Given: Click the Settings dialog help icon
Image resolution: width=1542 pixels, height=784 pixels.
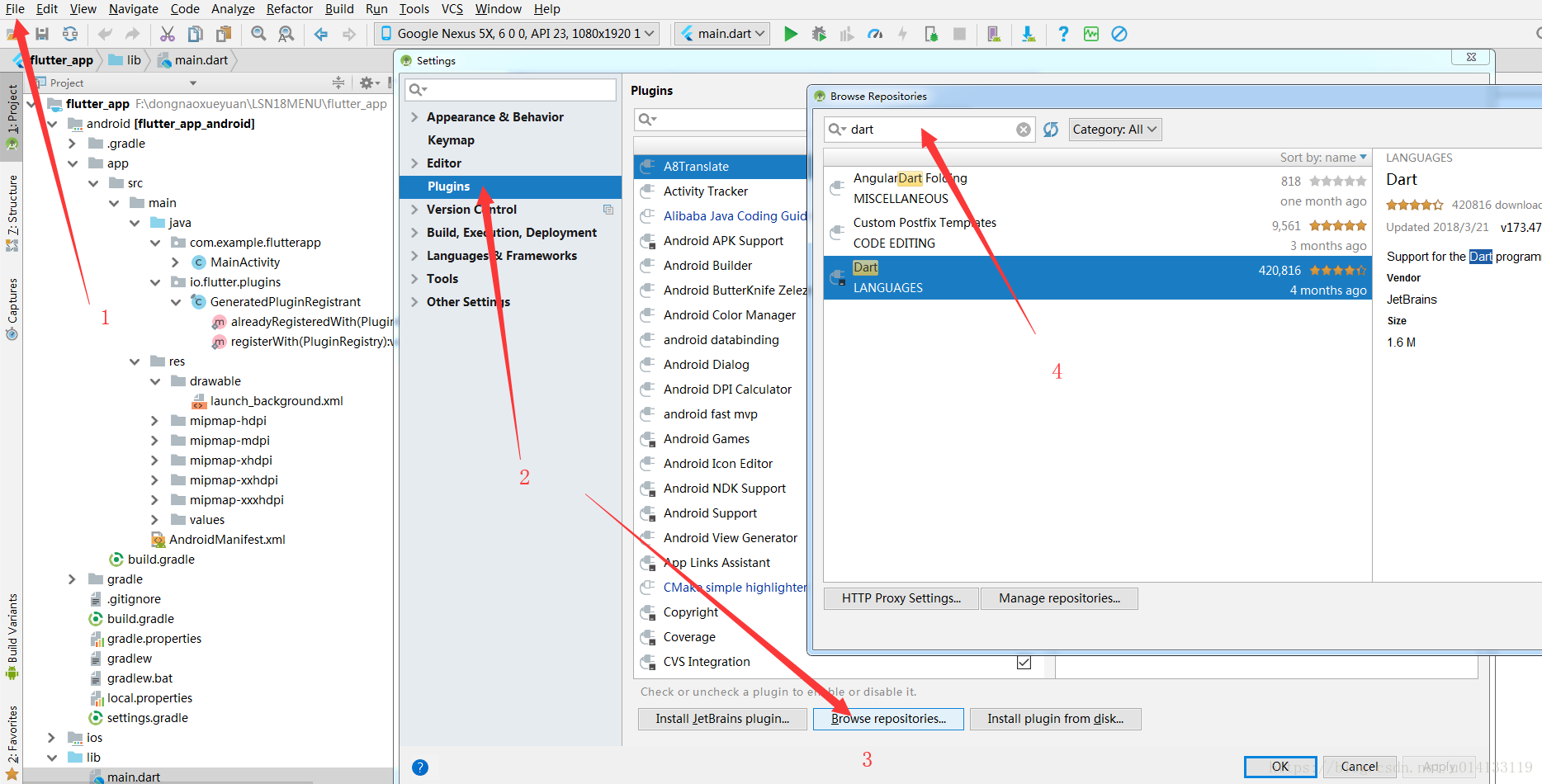Looking at the screenshot, I should (x=420, y=767).
